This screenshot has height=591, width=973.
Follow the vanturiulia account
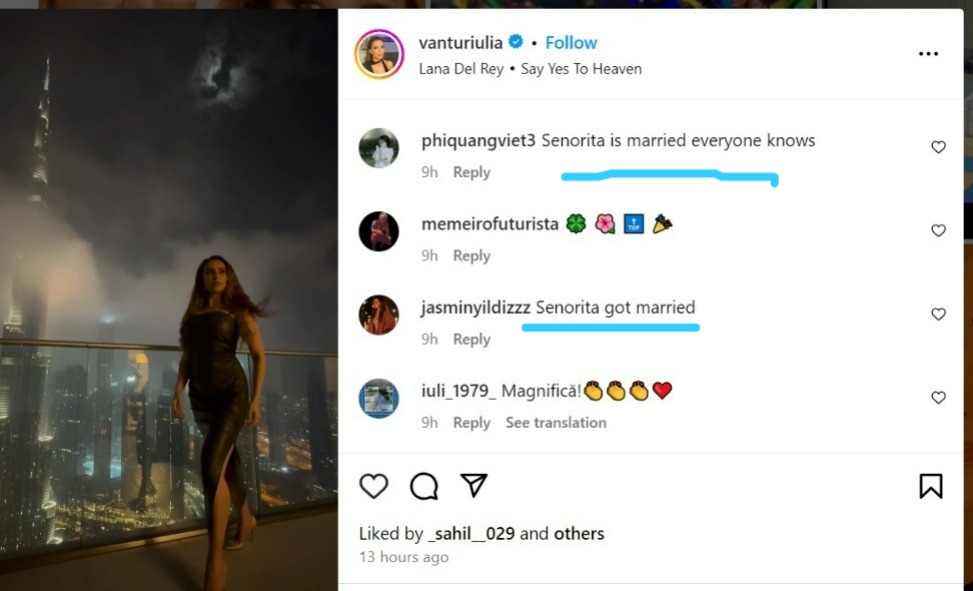pyautogui.click(x=571, y=43)
